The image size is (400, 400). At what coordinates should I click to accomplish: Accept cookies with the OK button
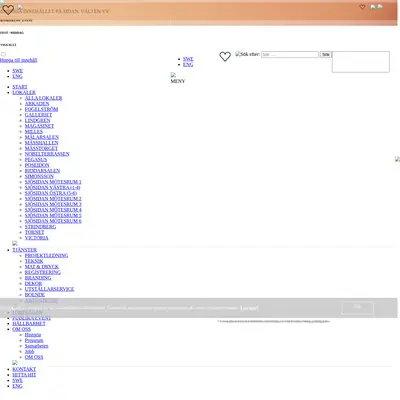point(357,308)
